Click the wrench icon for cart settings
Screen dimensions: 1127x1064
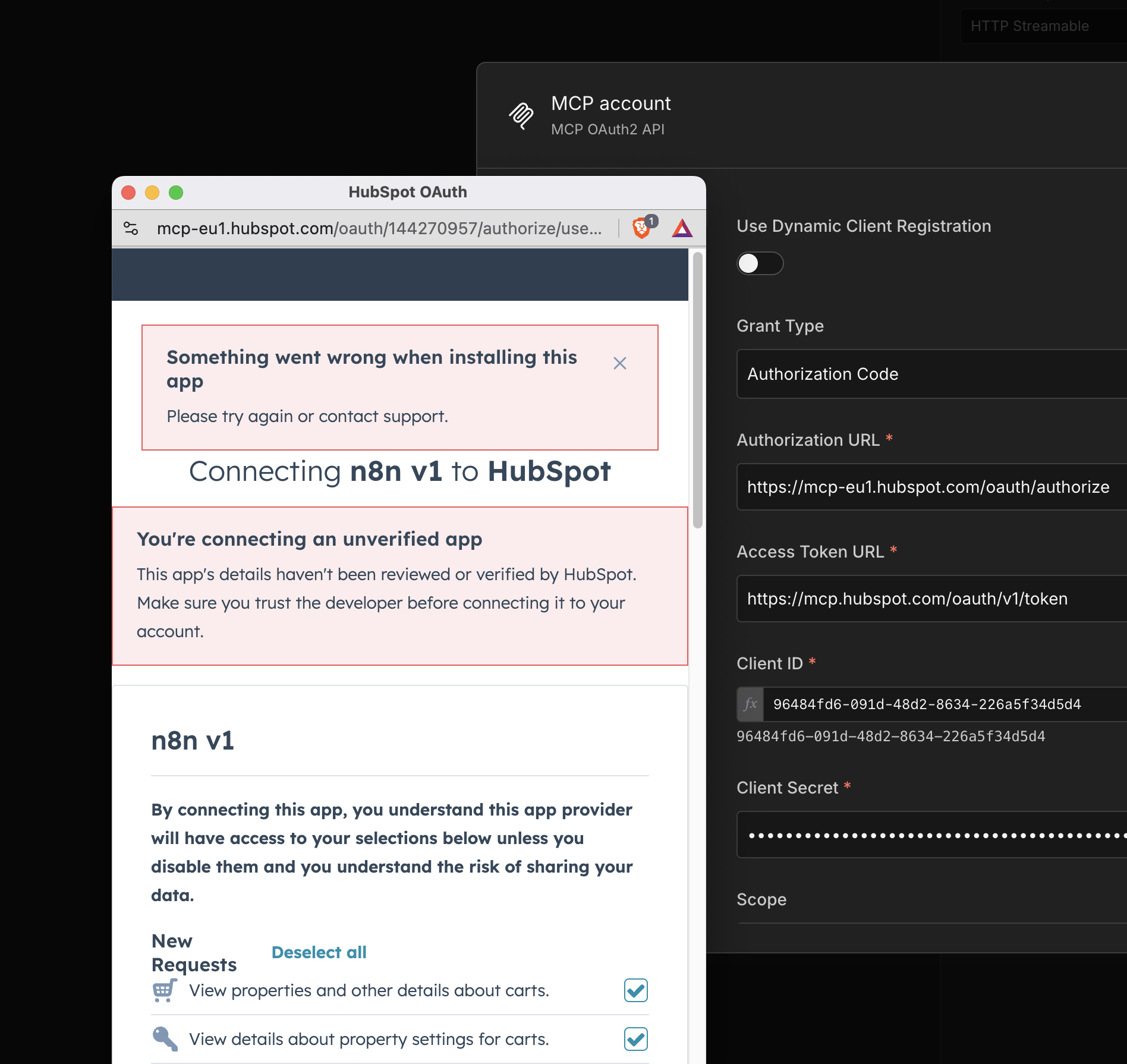tap(165, 1039)
